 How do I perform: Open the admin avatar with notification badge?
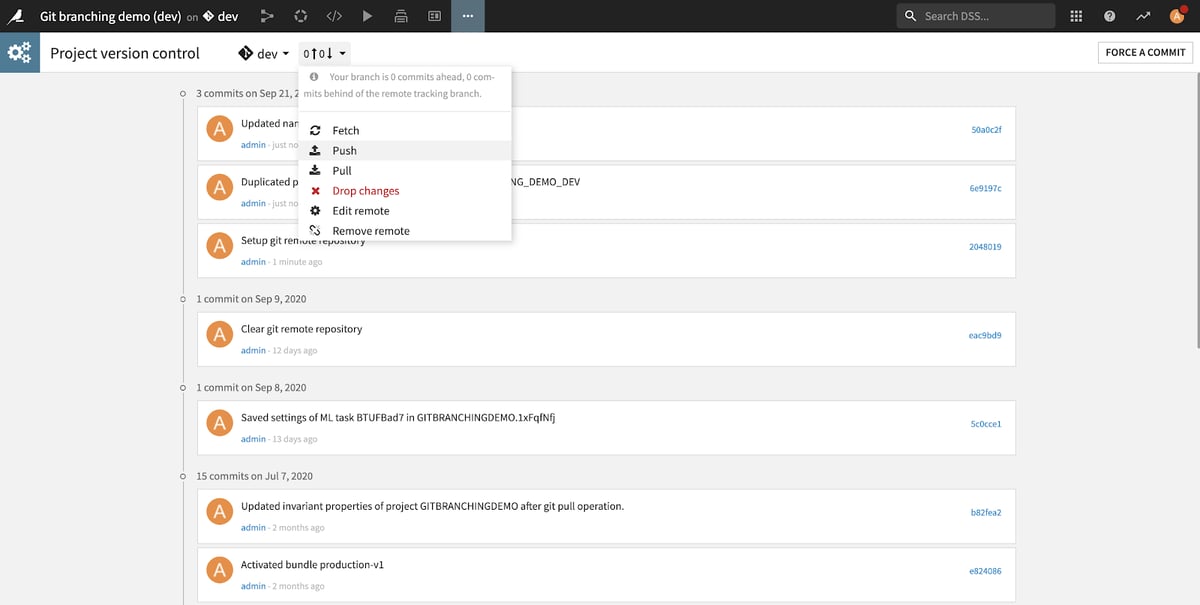[1180, 15]
